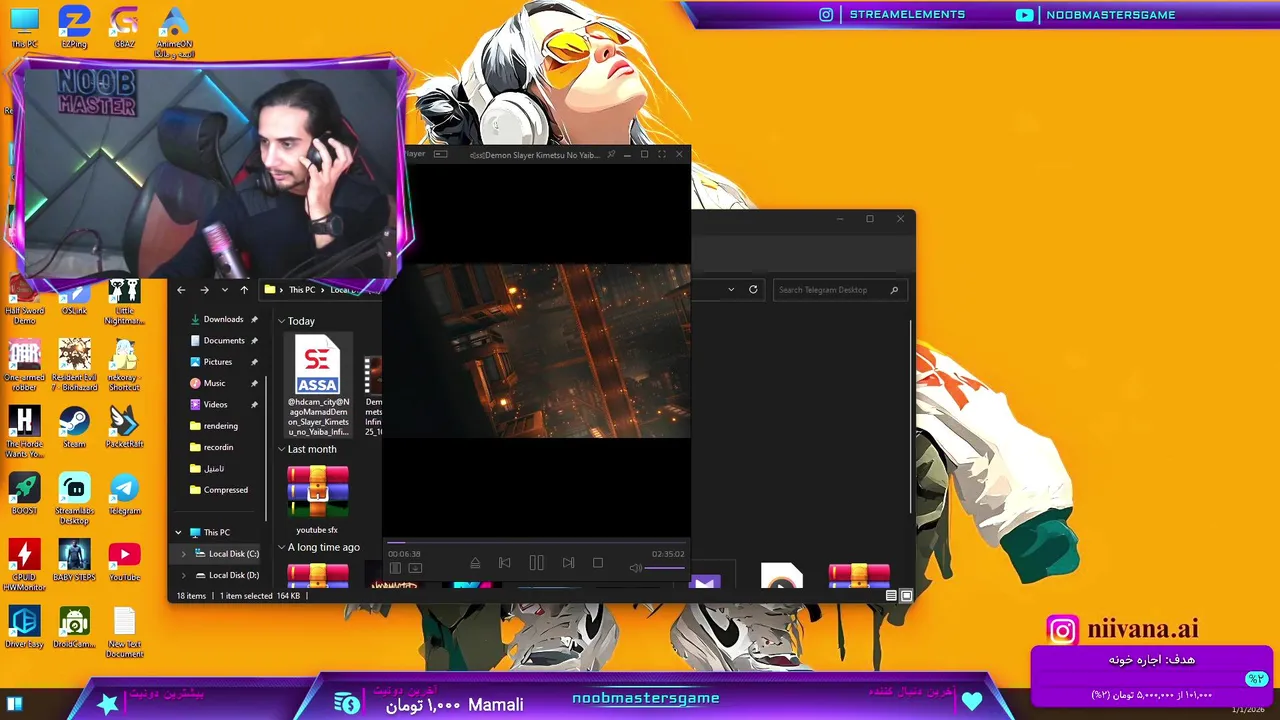
Task: Open Downloads in the Explorer sidebar
Action: (222, 319)
